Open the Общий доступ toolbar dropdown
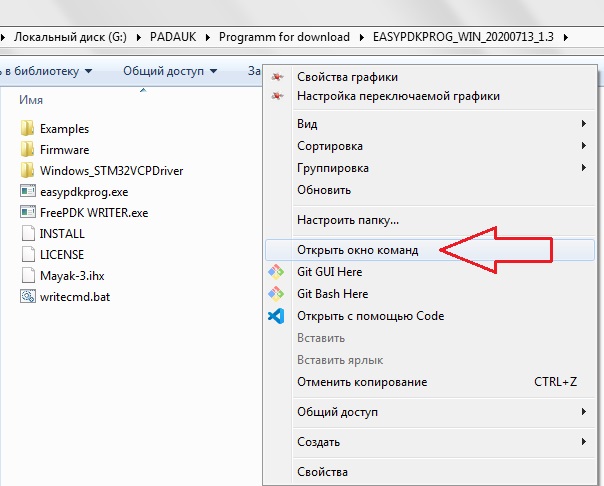This screenshot has width=604, height=486. [x=169, y=71]
